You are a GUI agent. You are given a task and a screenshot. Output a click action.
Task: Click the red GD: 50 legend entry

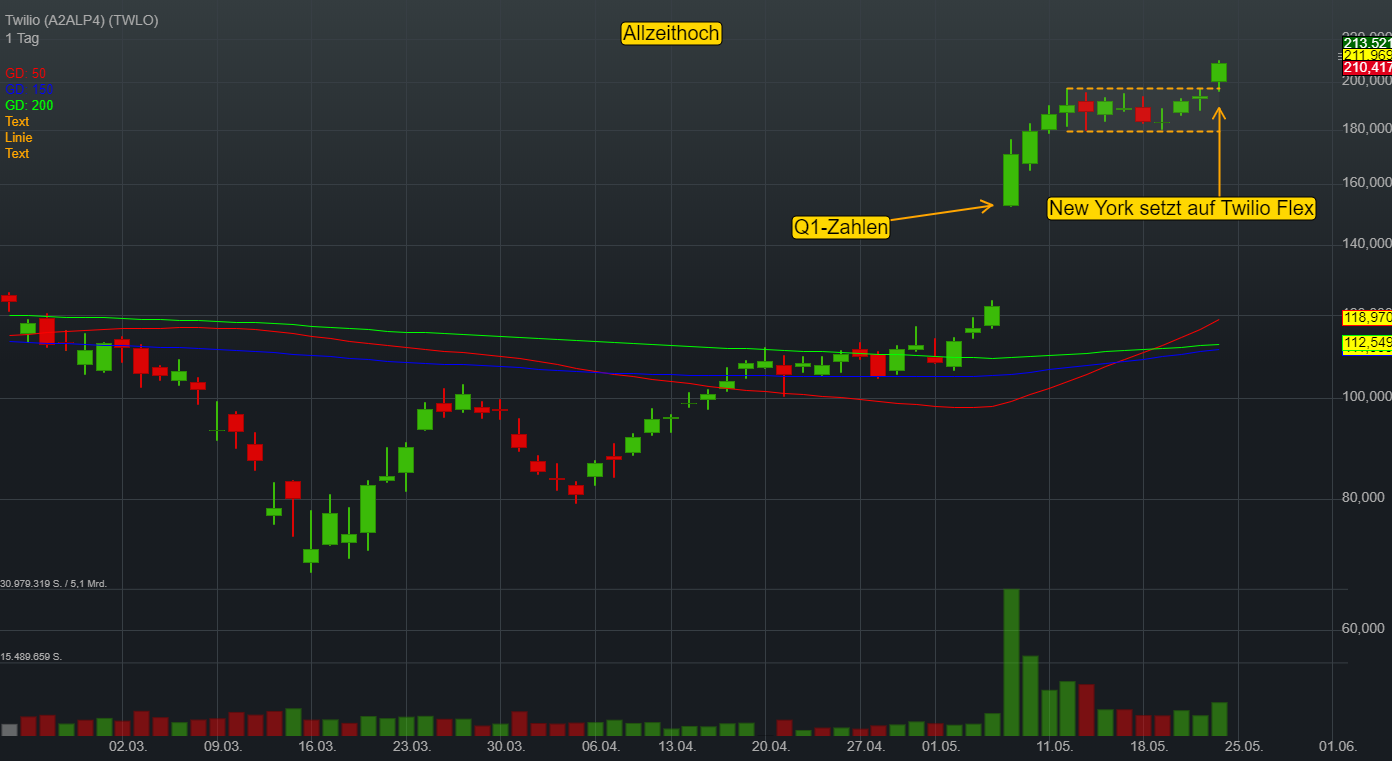point(26,73)
